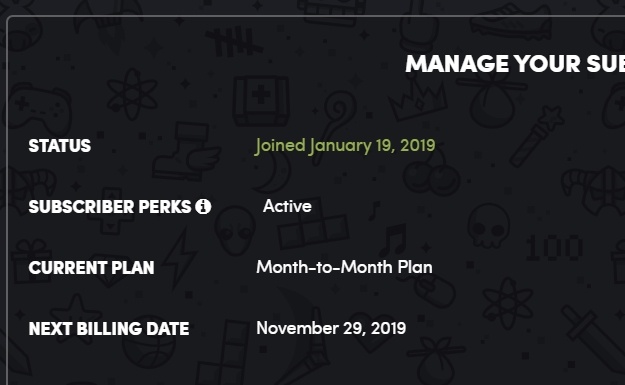Click the magic wand doodle icon
Screen dimensions: 625x385
click(x=536, y=136)
